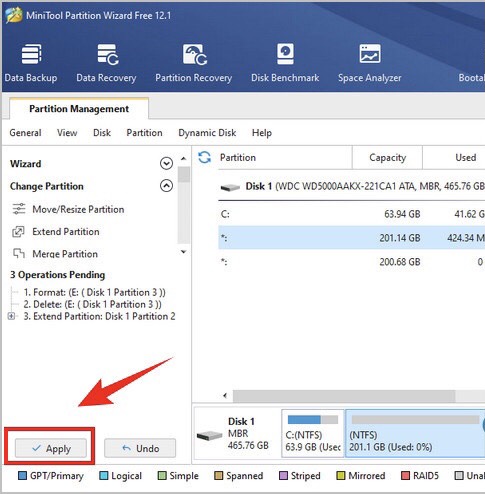Viewport: 485px width, 494px height.
Task: Click the partition list horizontal scrollbar thumb
Action: pos(344,396)
